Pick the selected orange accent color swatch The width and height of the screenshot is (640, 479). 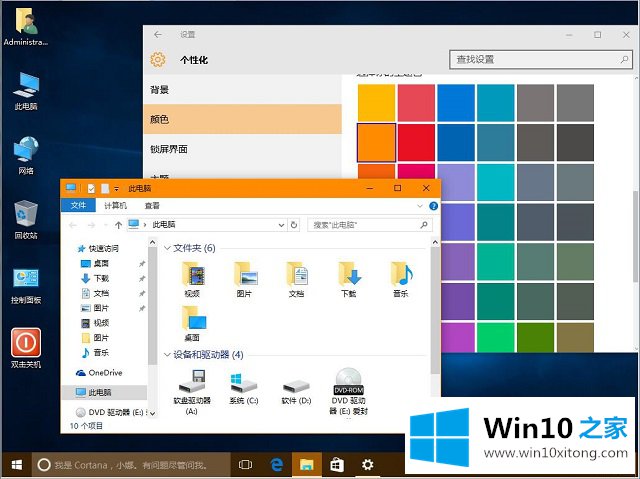click(376, 141)
